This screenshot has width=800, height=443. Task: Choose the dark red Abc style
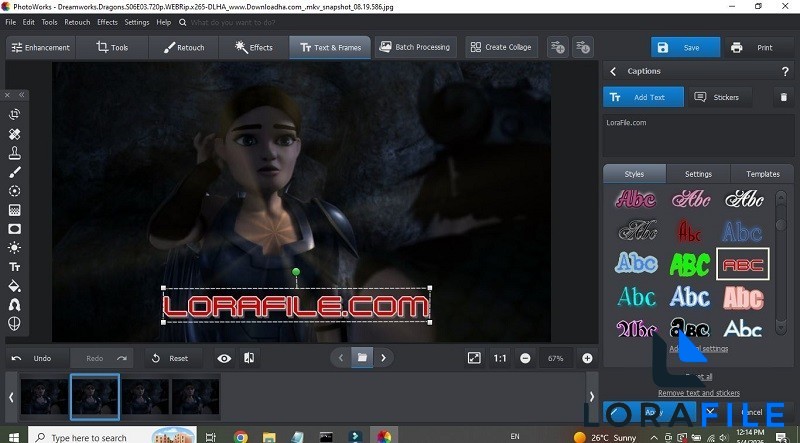[689, 231]
